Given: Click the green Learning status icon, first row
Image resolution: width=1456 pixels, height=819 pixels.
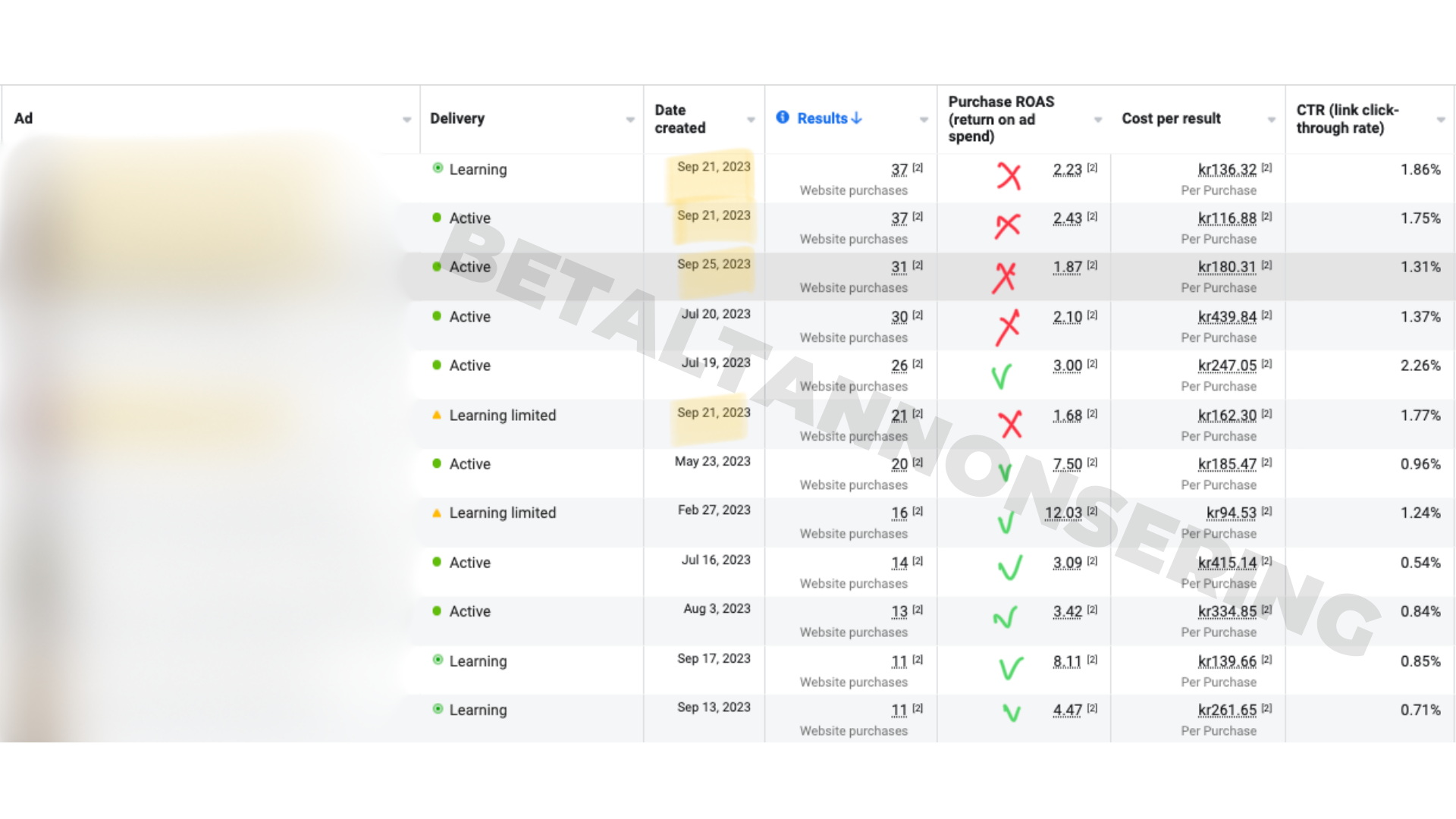Looking at the screenshot, I should (x=438, y=168).
